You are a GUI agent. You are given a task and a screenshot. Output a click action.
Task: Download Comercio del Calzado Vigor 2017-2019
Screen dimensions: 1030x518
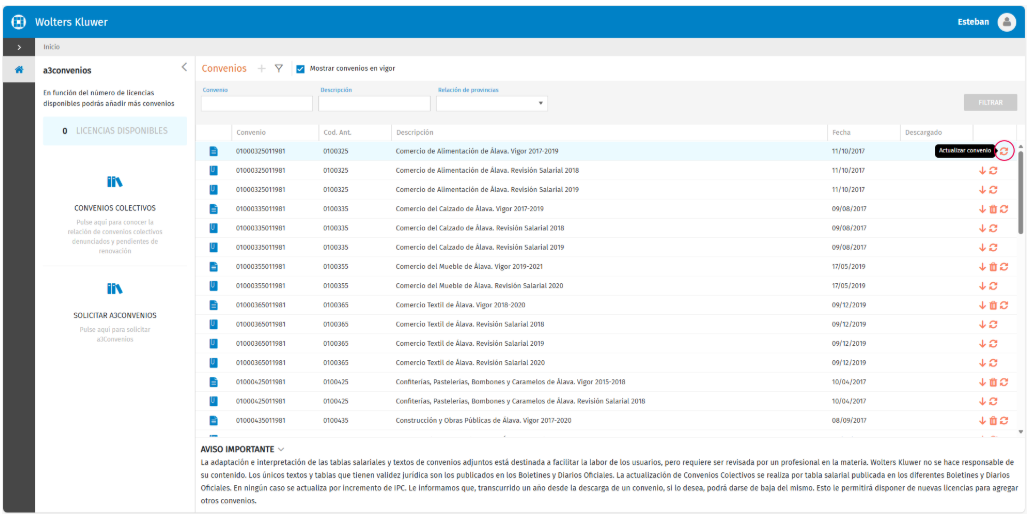click(x=983, y=209)
